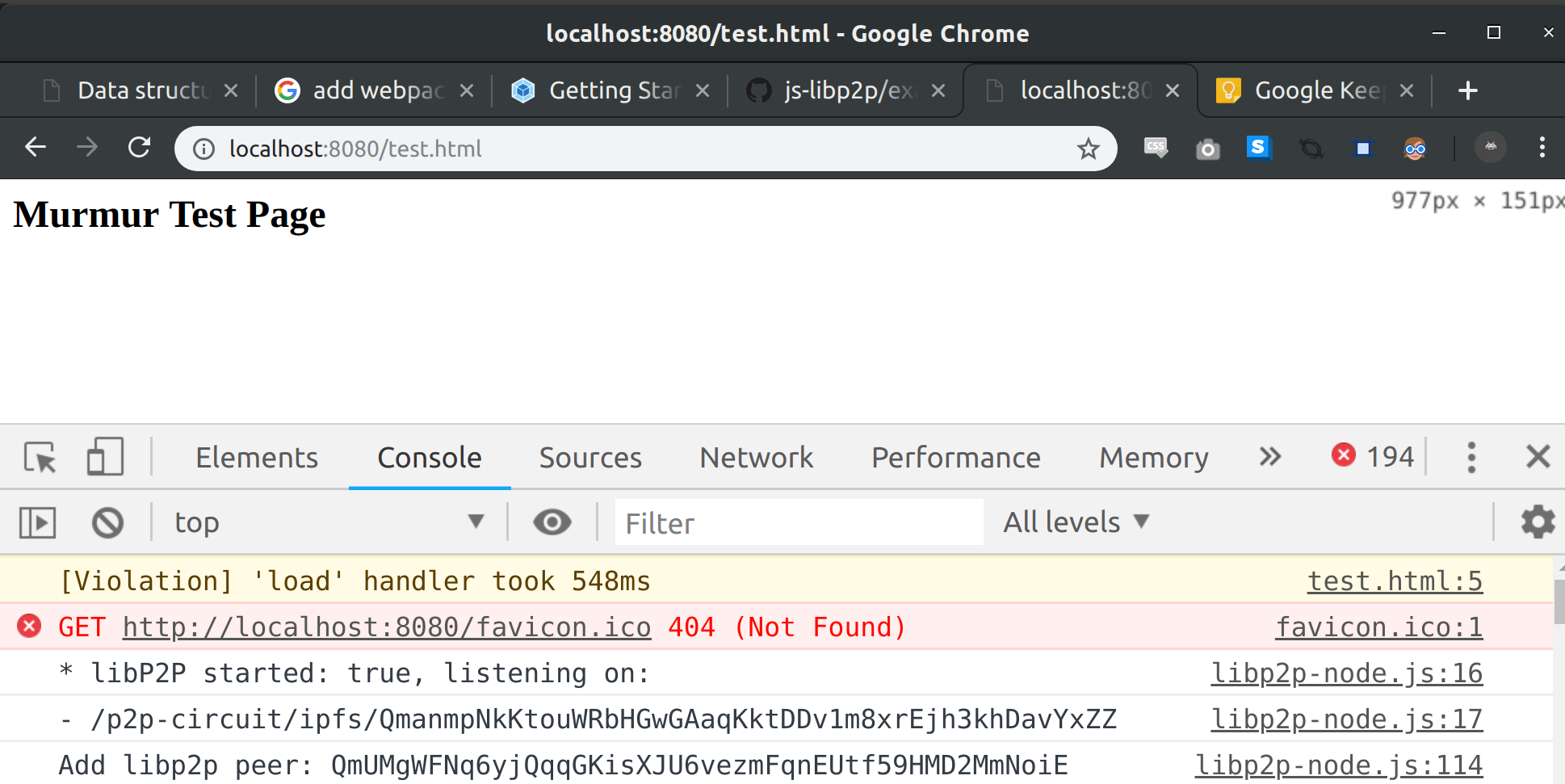The image size is (1565, 784).
Task: Open the blue S extension
Action: [x=1259, y=148]
